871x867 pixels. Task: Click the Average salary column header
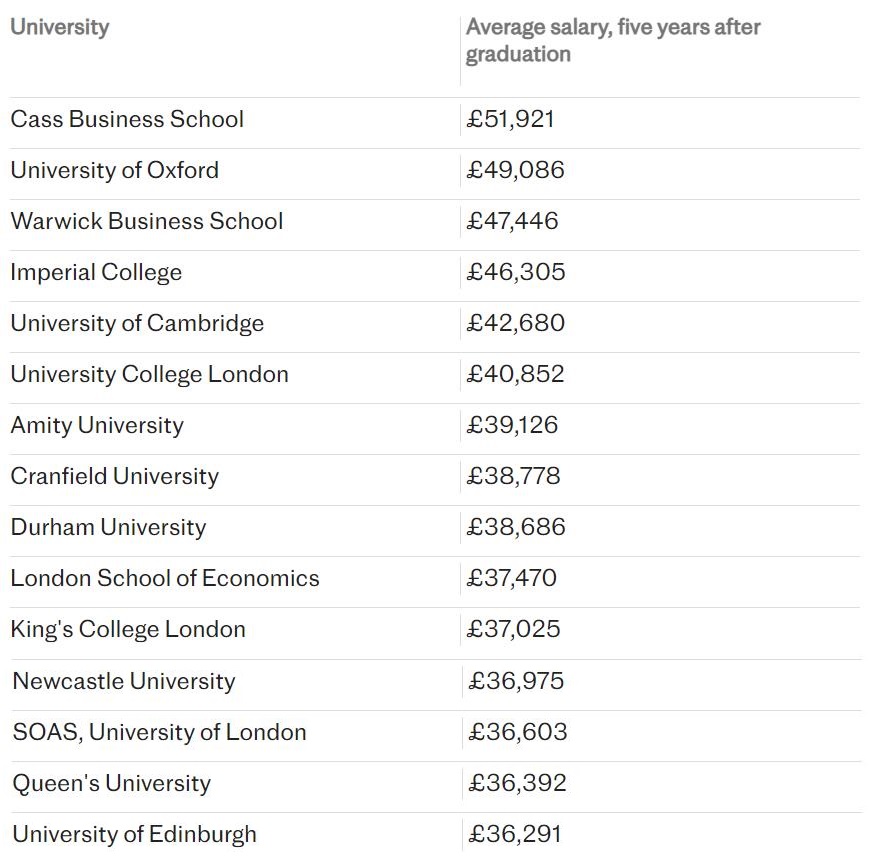click(613, 40)
